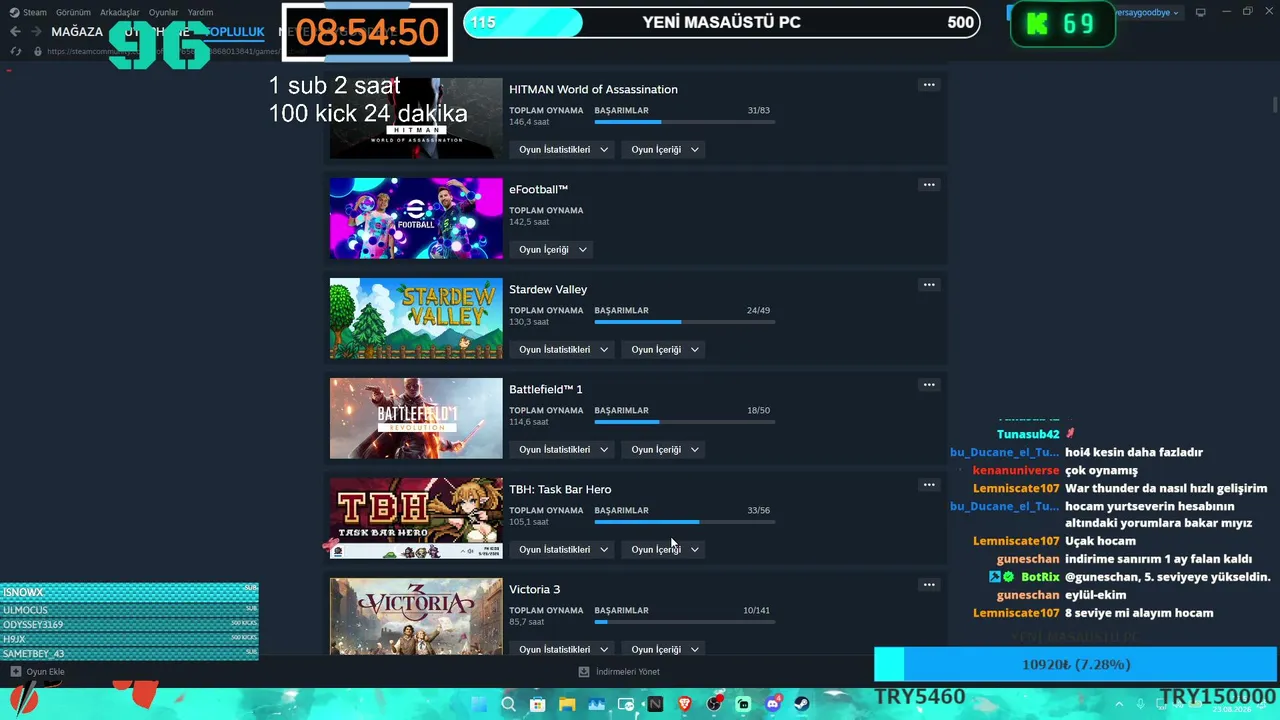Click the page vertical scrollbar thumb
The width and height of the screenshot is (1280, 720).
click(x=1275, y=105)
